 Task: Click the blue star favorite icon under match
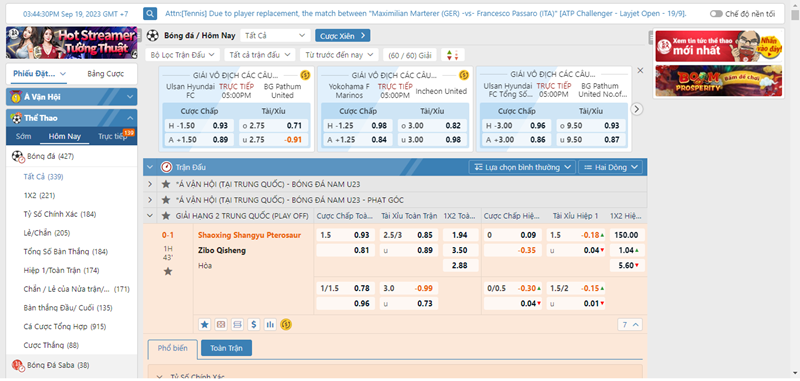coord(205,324)
